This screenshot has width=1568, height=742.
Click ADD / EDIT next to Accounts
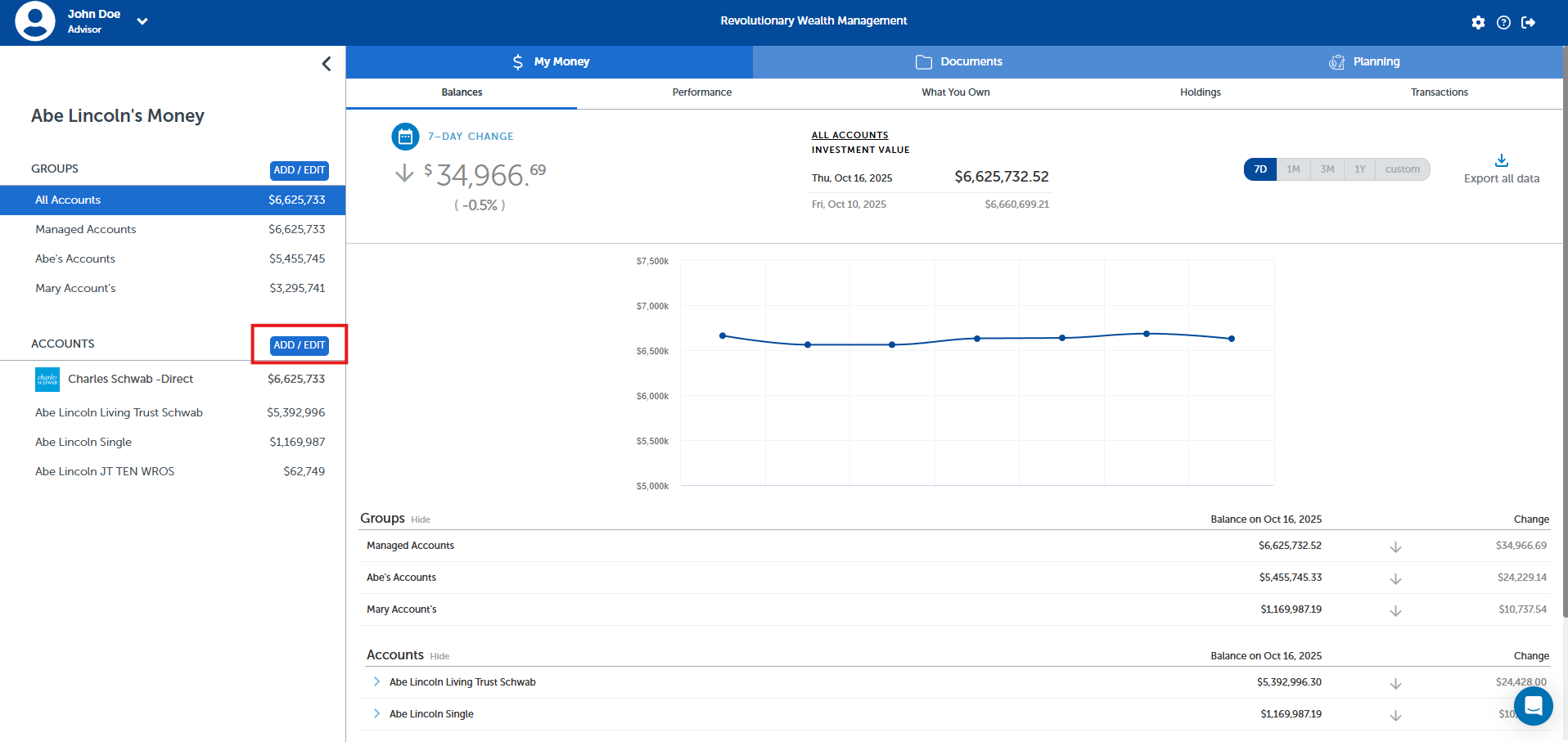[300, 345]
